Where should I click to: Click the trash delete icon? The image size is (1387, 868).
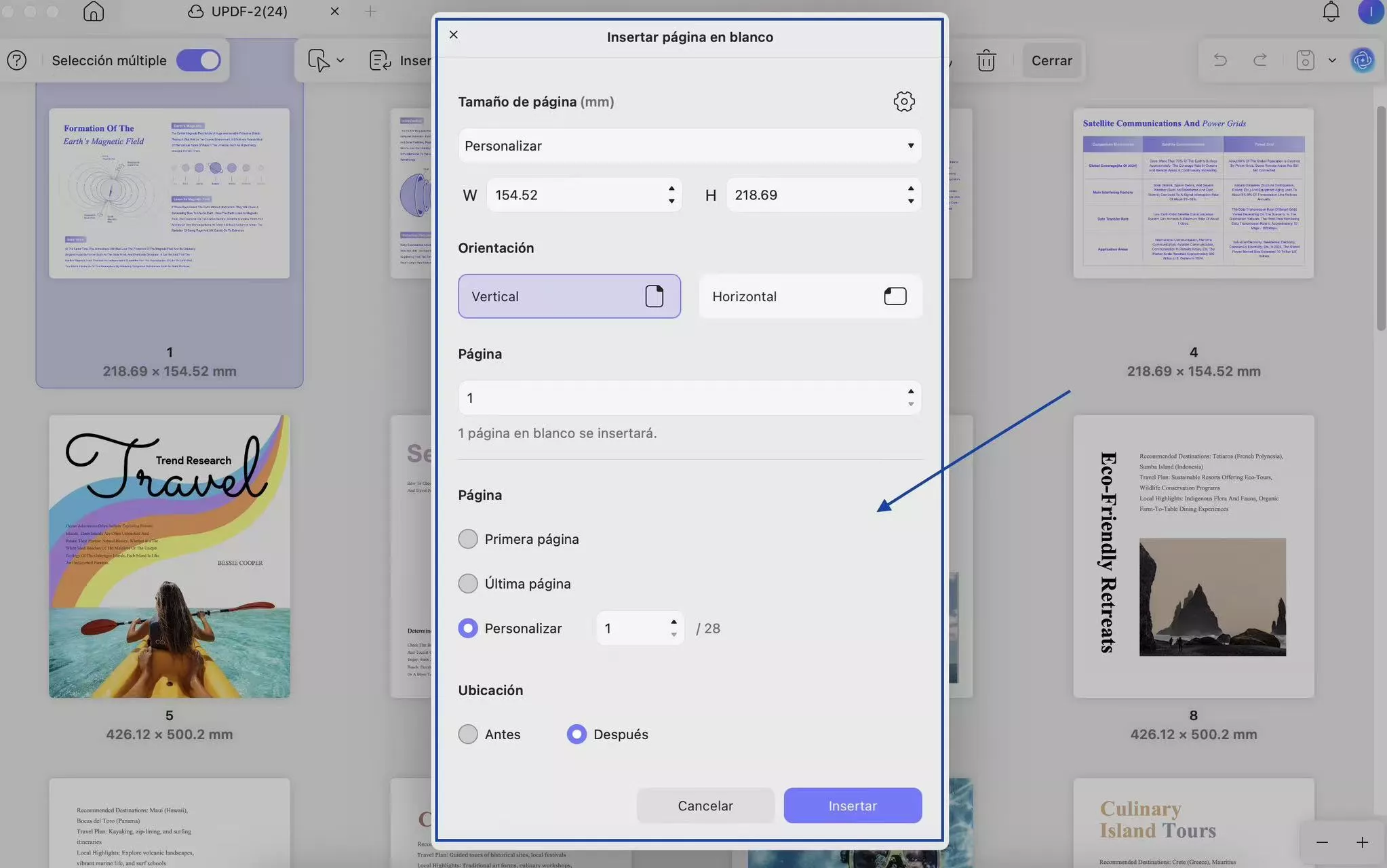[x=985, y=60]
